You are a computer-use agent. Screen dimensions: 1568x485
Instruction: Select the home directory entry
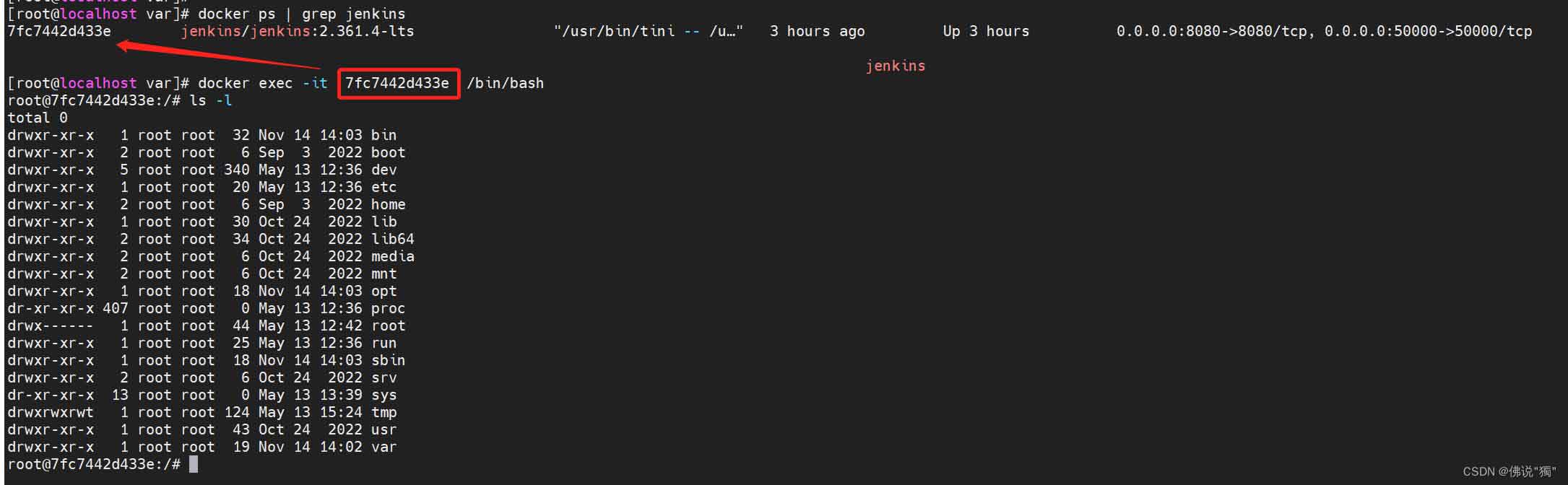pyautogui.click(x=207, y=204)
